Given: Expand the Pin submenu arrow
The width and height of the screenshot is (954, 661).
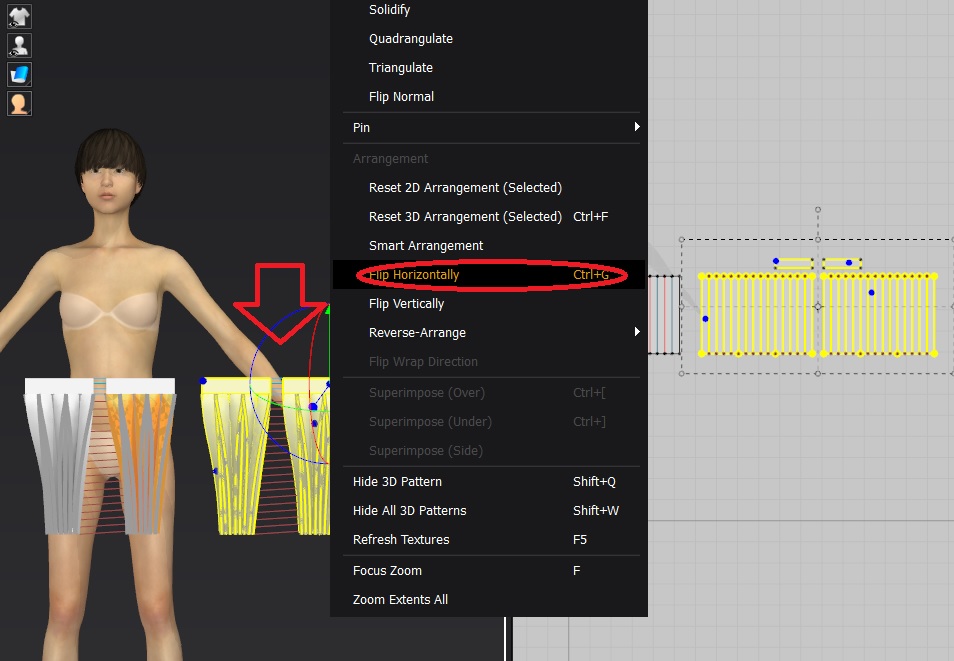Looking at the screenshot, I should pos(636,127).
